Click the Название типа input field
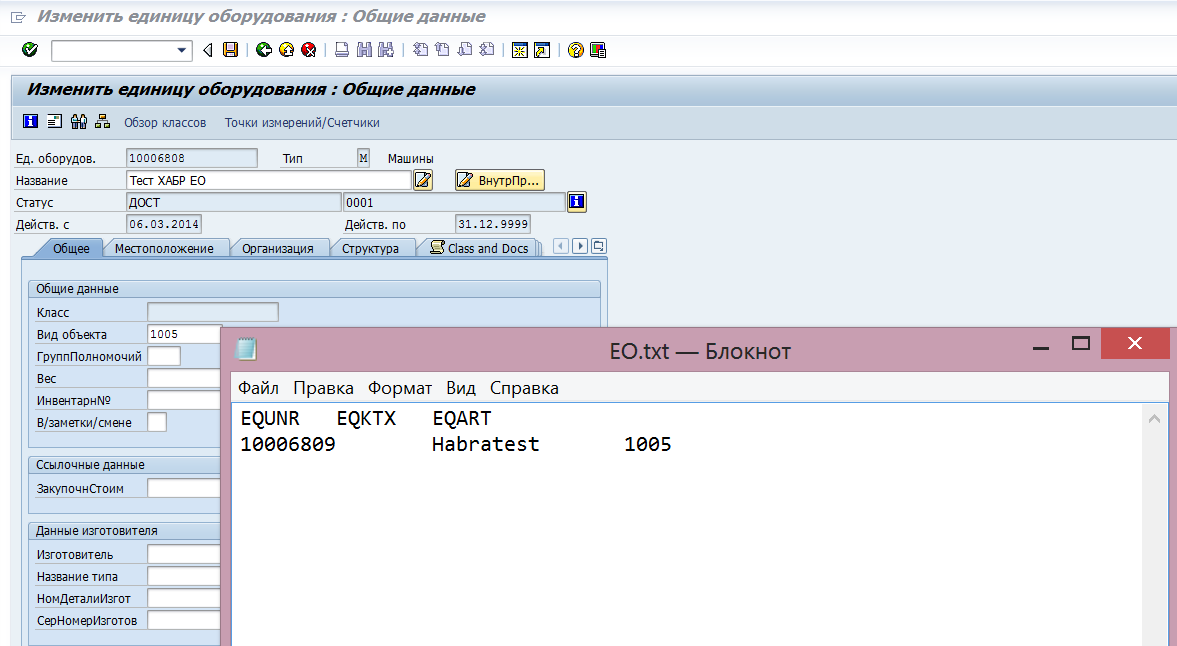Image resolution: width=1177 pixels, height=646 pixels. click(185, 576)
